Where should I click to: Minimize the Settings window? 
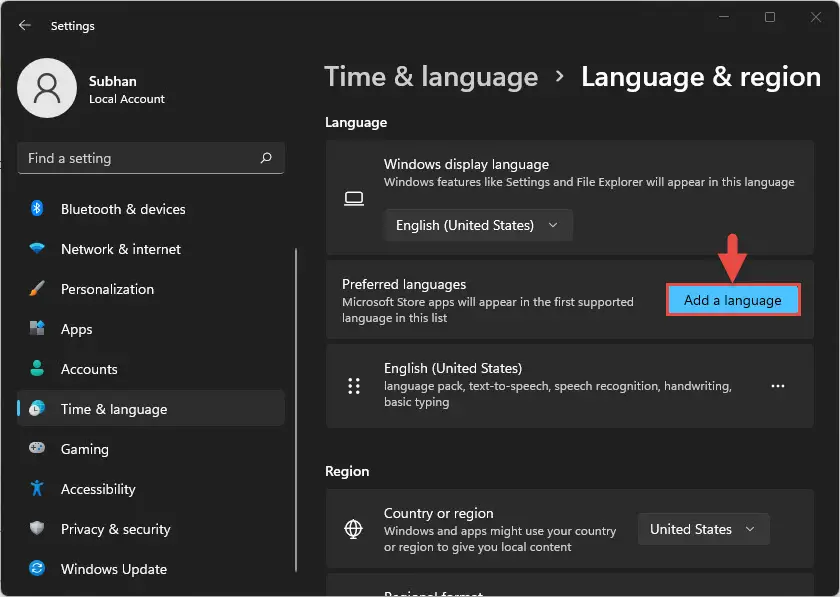click(x=724, y=17)
